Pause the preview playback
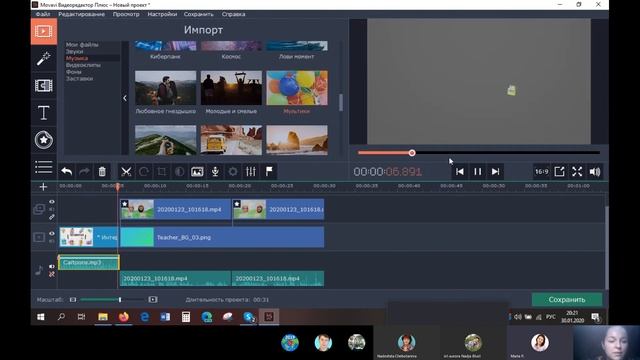 click(478, 171)
